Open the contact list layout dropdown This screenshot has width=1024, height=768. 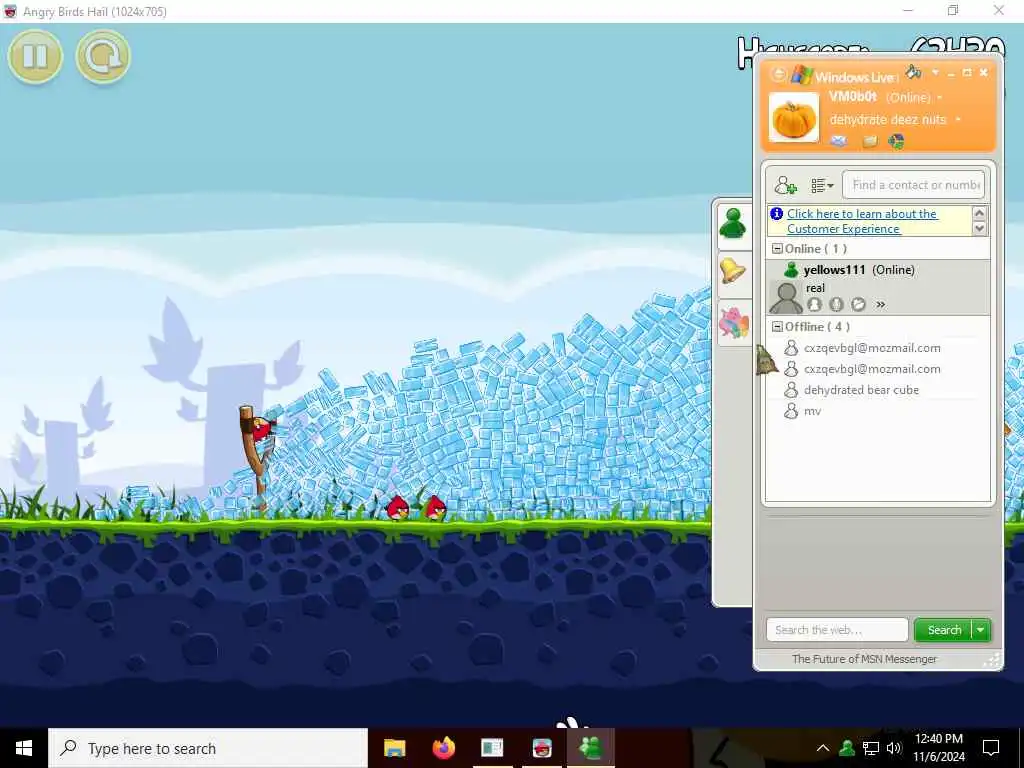(822, 186)
